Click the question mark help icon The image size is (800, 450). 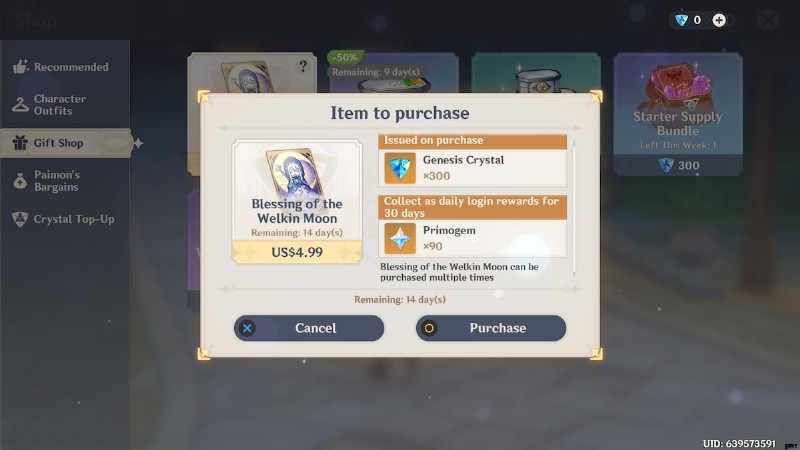tap(303, 66)
